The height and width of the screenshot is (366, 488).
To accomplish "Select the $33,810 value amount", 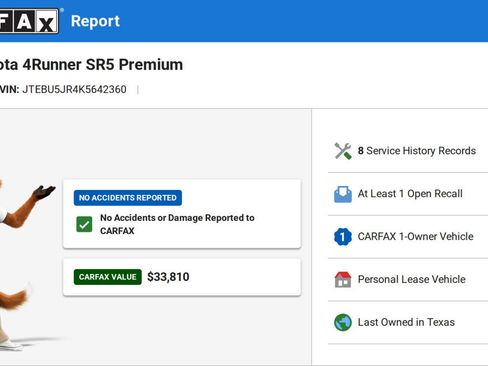I will (x=168, y=277).
